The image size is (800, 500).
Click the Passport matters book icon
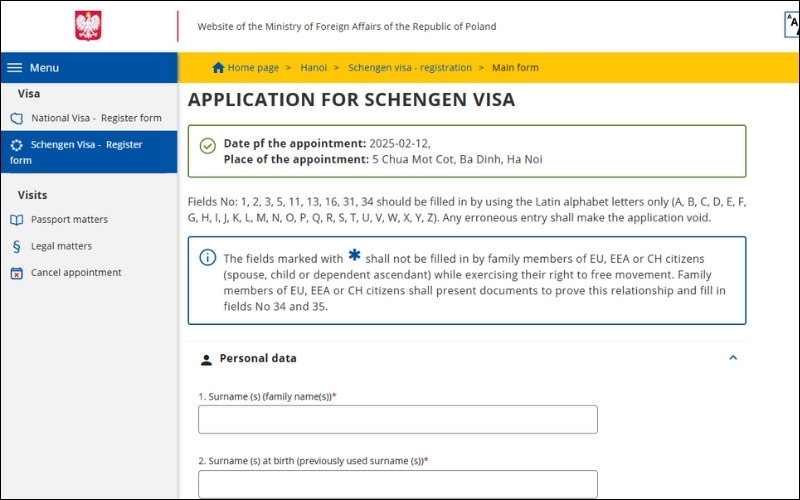[16, 220]
